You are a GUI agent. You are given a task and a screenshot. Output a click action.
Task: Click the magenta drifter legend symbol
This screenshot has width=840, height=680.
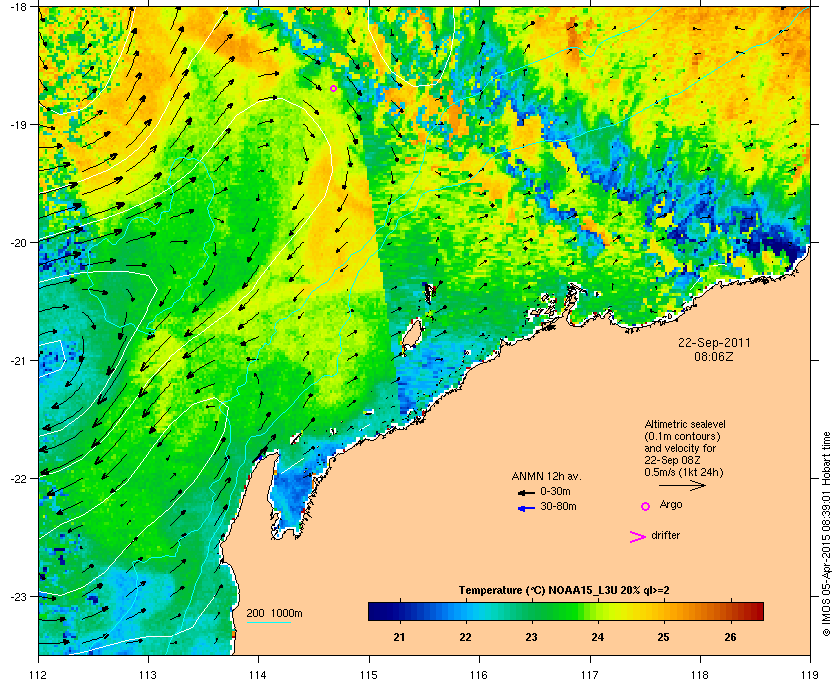(x=637, y=537)
